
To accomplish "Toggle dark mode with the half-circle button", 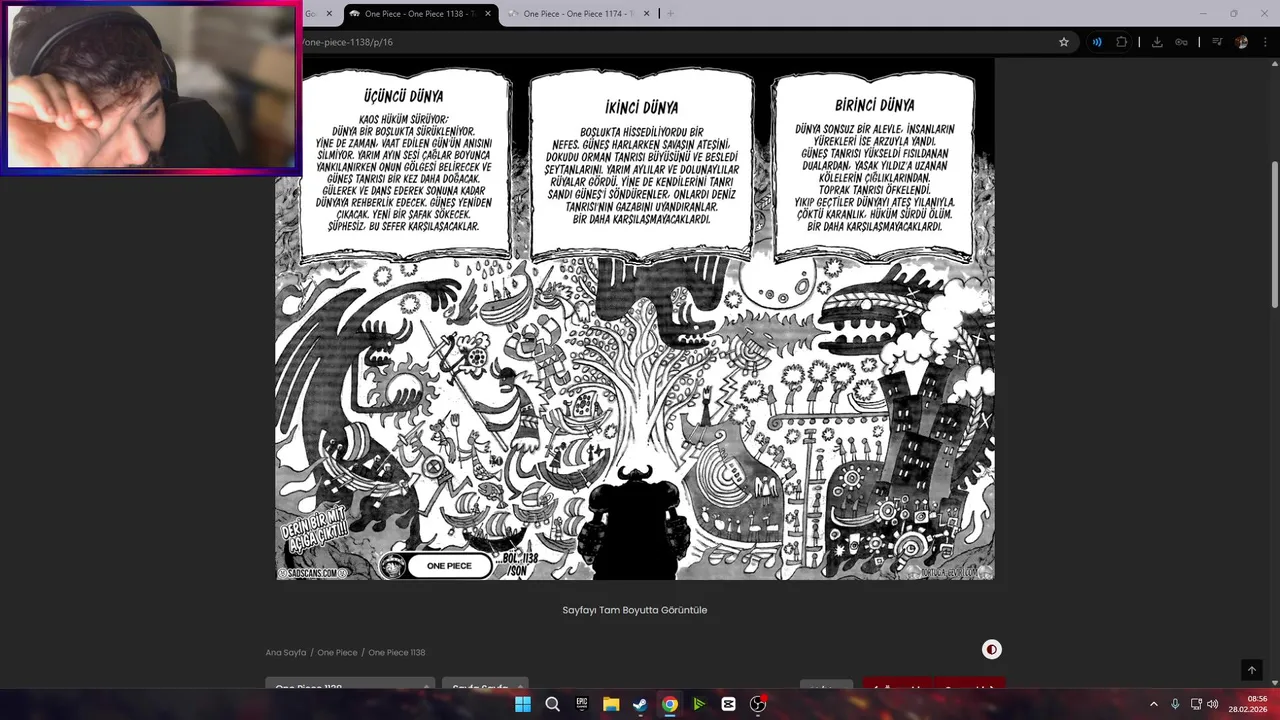I will [991, 649].
